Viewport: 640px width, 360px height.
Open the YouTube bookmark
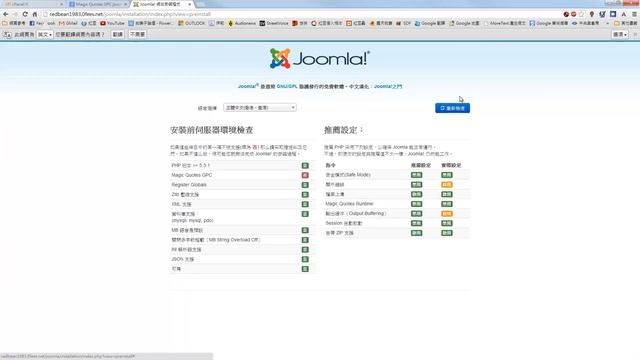click(112, 23)
